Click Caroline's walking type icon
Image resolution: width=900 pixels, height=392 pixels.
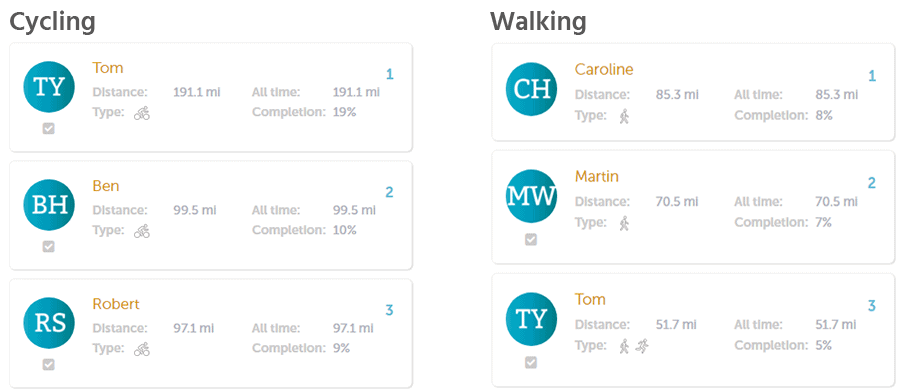coord(624,117)
